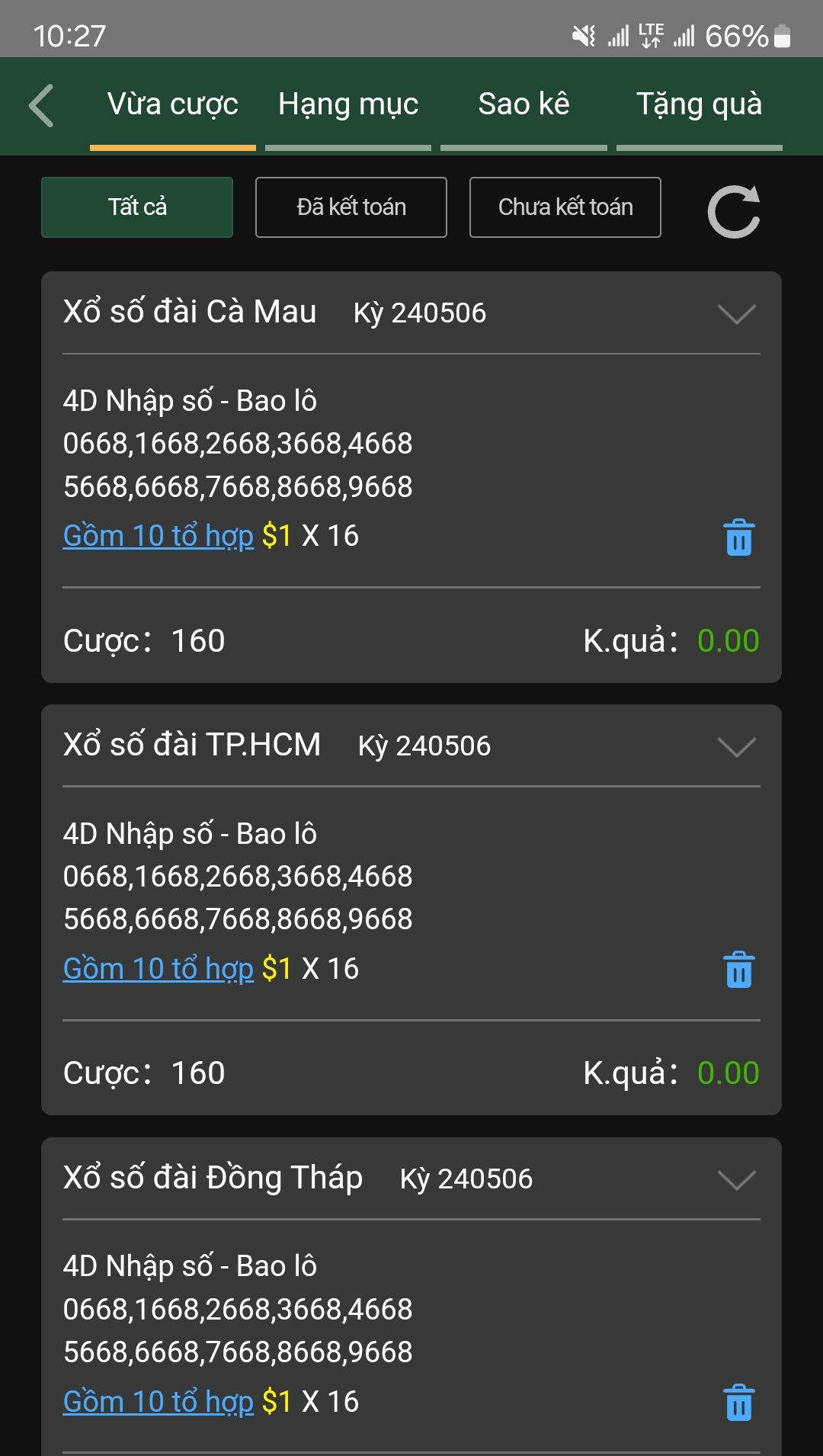Select the Vừa cược tab
Screen dimensions: 823x1456
click(173, 105)
